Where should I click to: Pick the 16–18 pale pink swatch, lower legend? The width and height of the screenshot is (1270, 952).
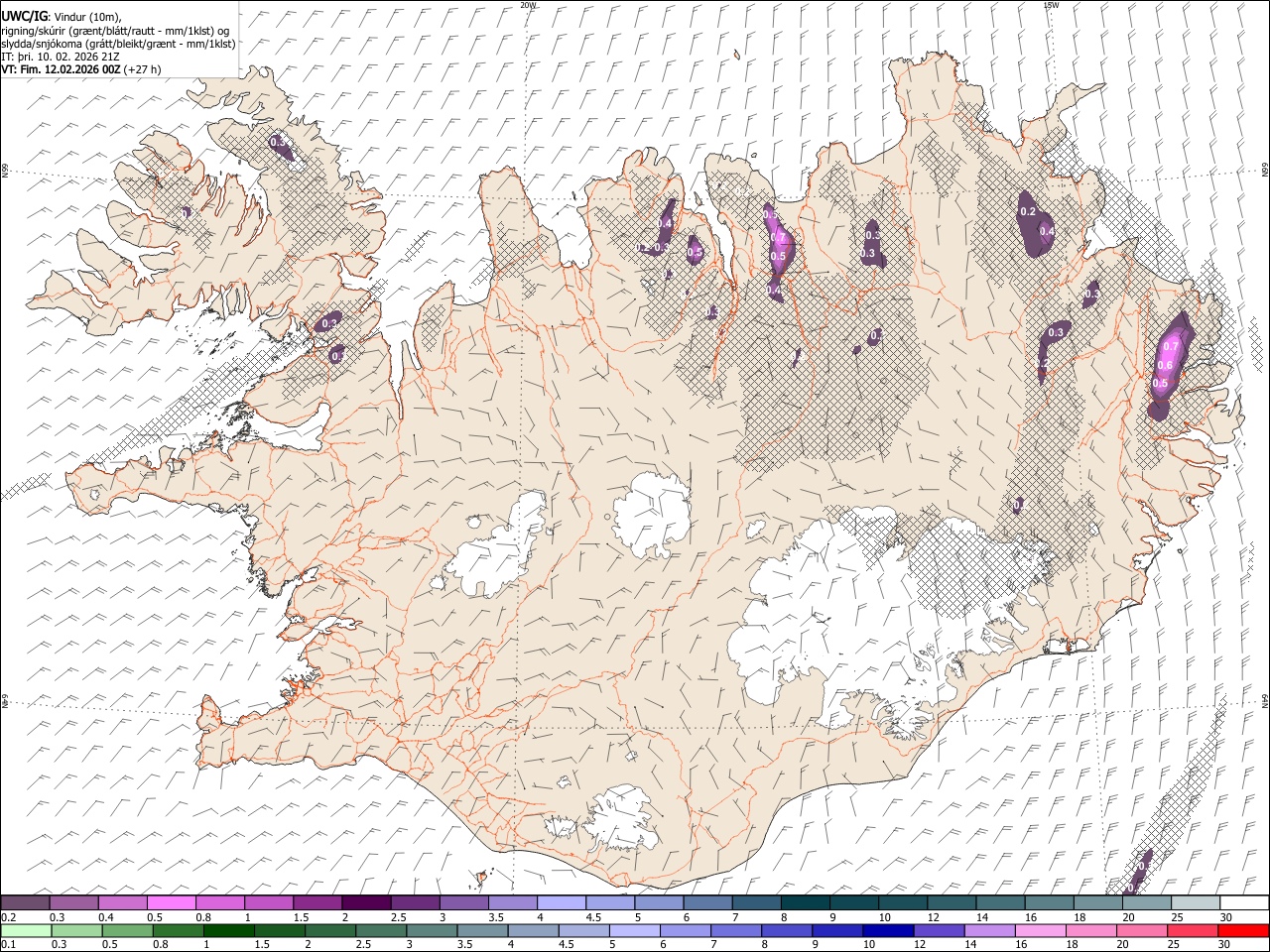pyautogui.click(x=1039, y=930)
